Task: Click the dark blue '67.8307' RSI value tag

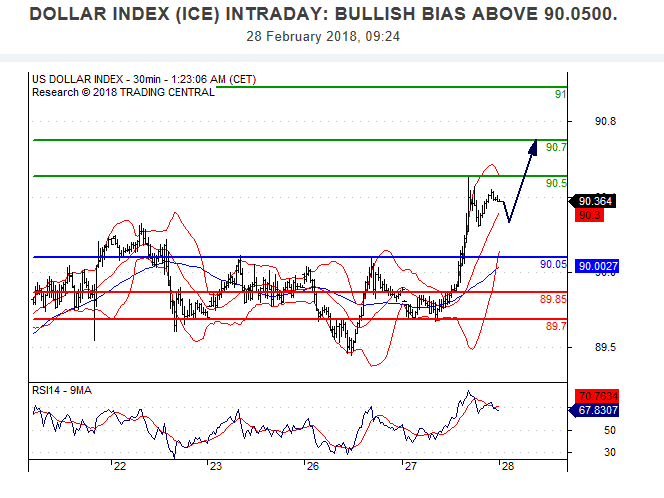Action: coord(595,410)
